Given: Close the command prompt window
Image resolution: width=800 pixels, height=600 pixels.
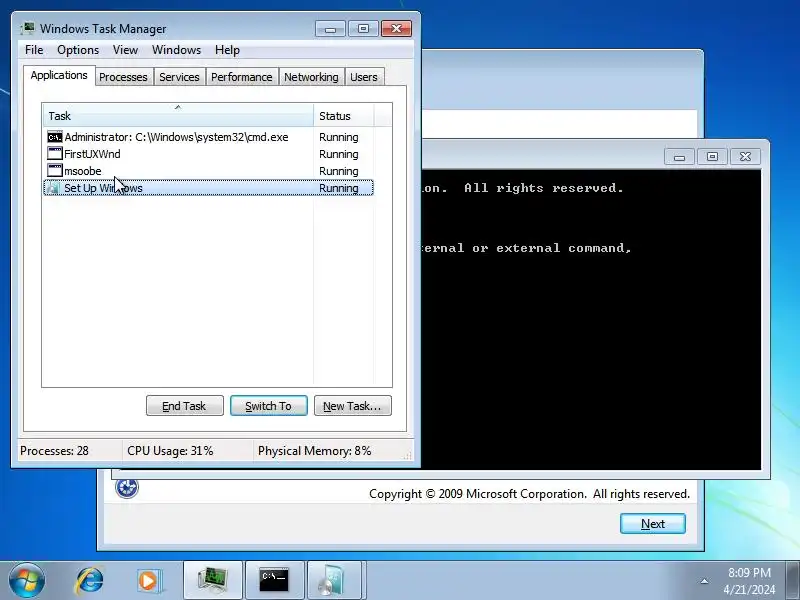Looking at the screenshot, I should coord(745,157).
